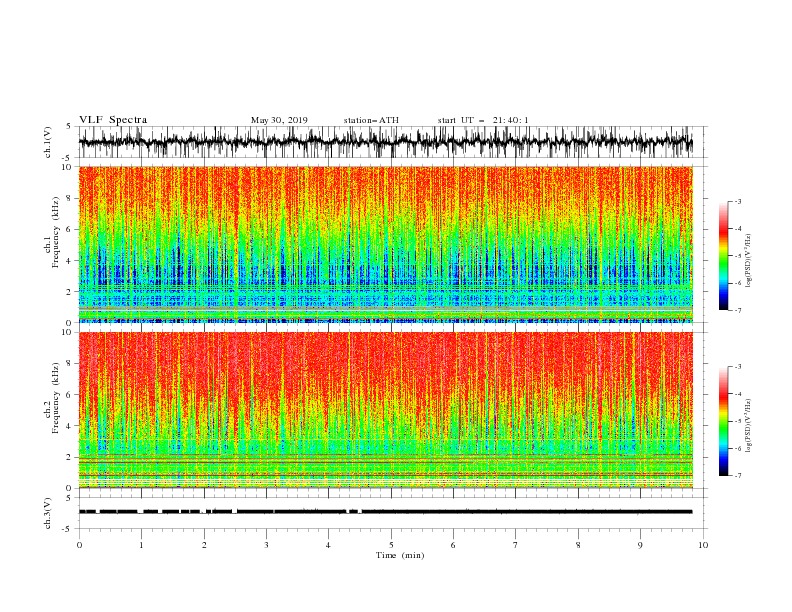Click time axis tick label "4"
Screen dimensions: 792x612
(x=329, y=545)
